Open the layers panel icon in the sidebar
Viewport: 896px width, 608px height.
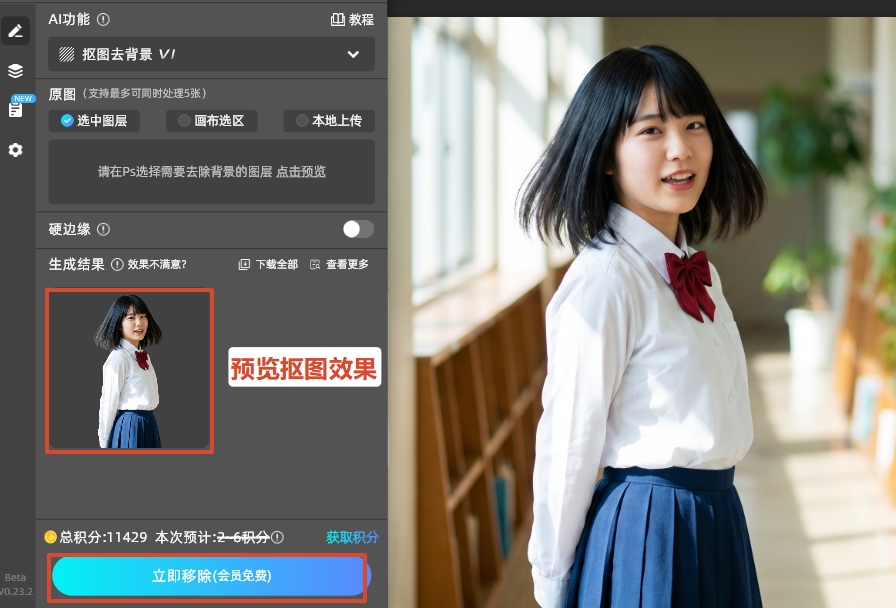(x=15, y=71)
